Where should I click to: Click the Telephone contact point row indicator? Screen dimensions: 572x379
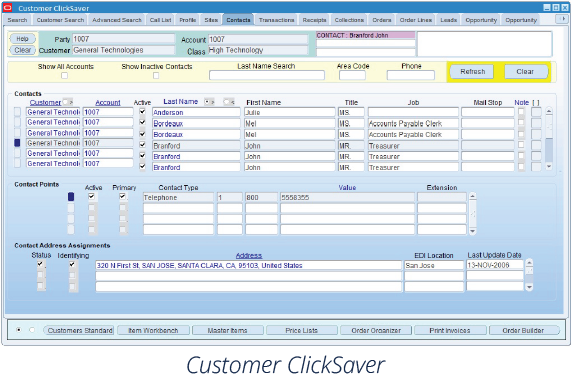71,197
